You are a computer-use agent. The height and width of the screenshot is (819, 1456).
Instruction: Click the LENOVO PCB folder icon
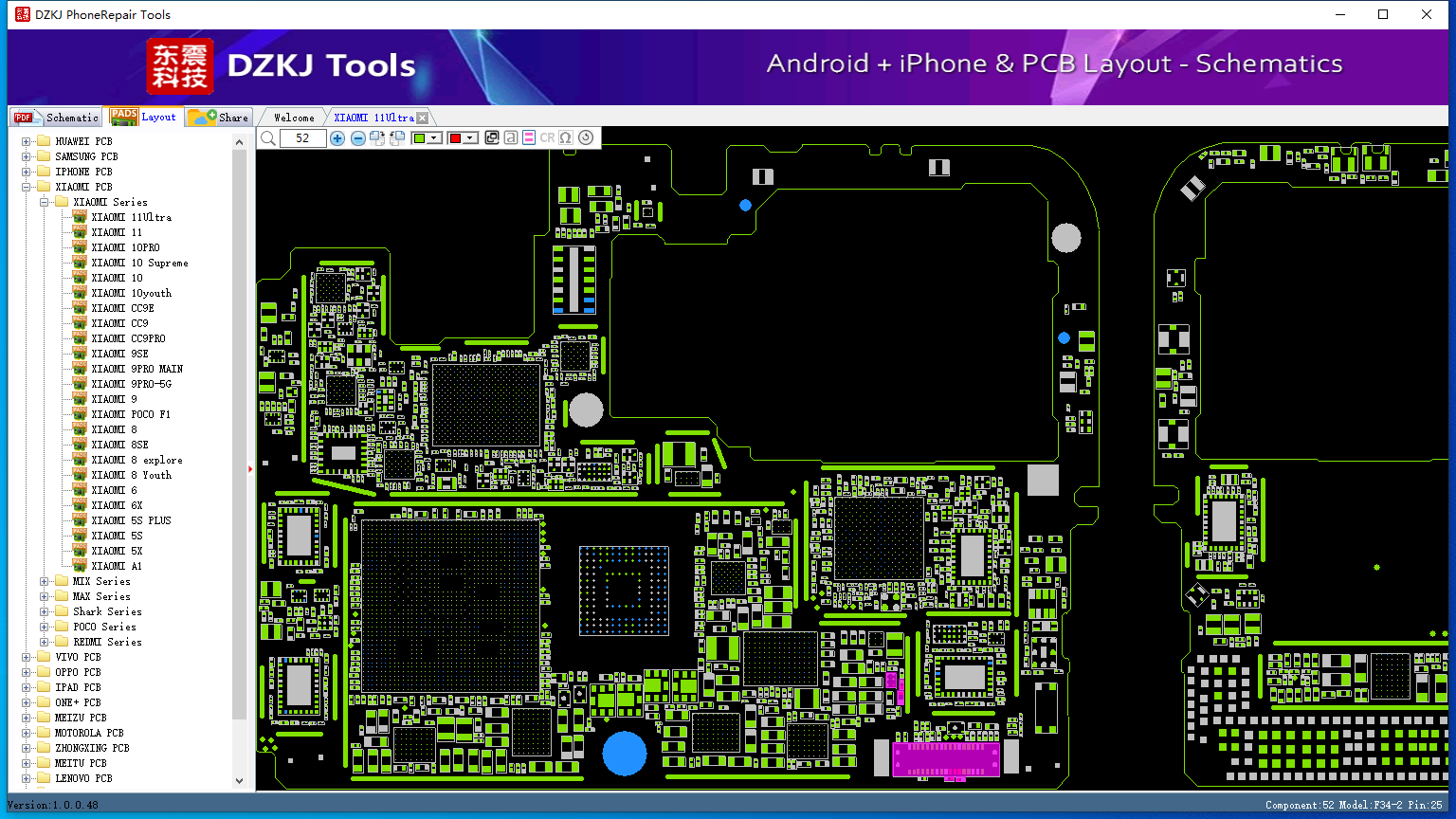tap(44, 778)
